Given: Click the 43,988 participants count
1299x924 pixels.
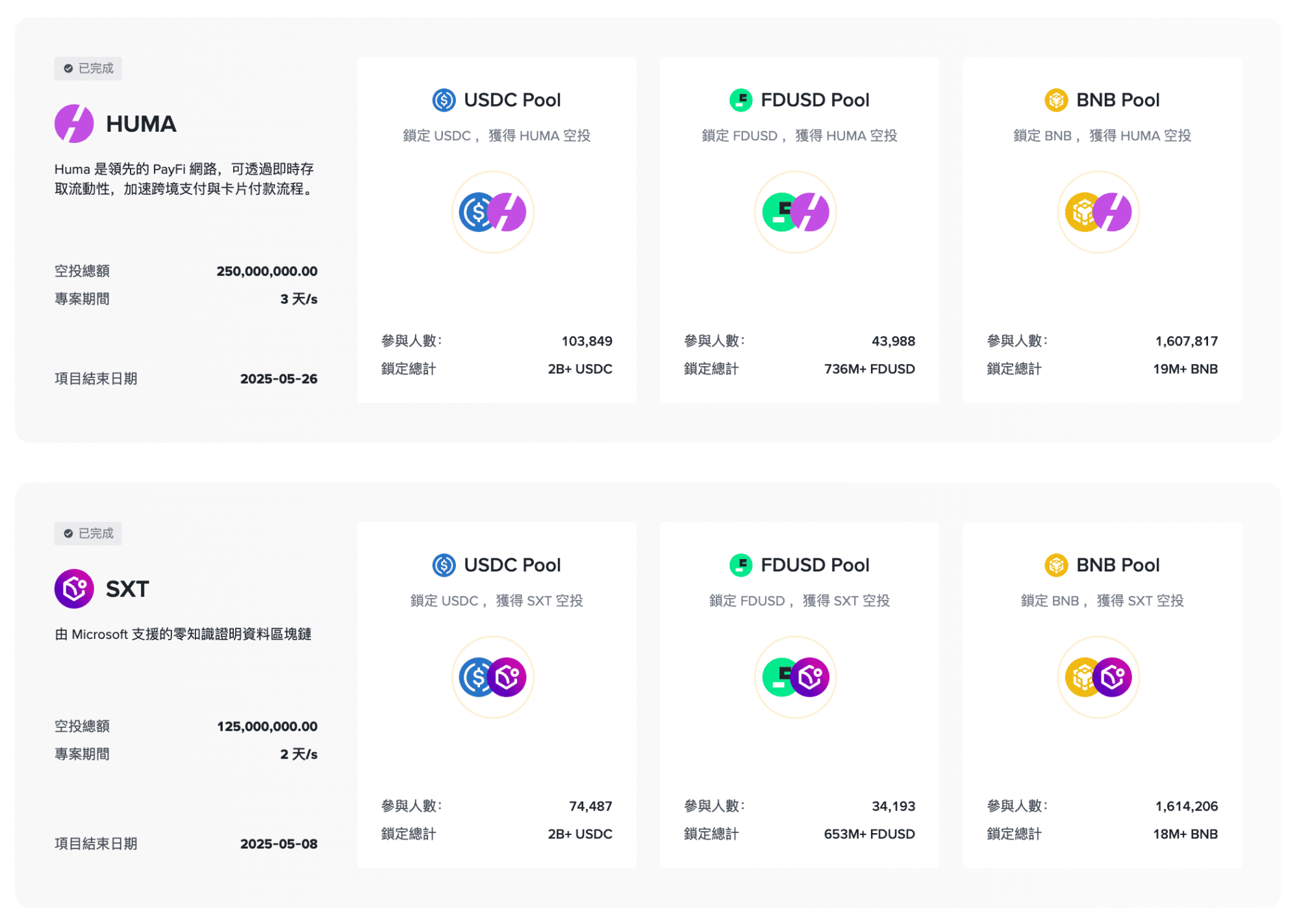Looking at the screenshot, I should 893,342.
